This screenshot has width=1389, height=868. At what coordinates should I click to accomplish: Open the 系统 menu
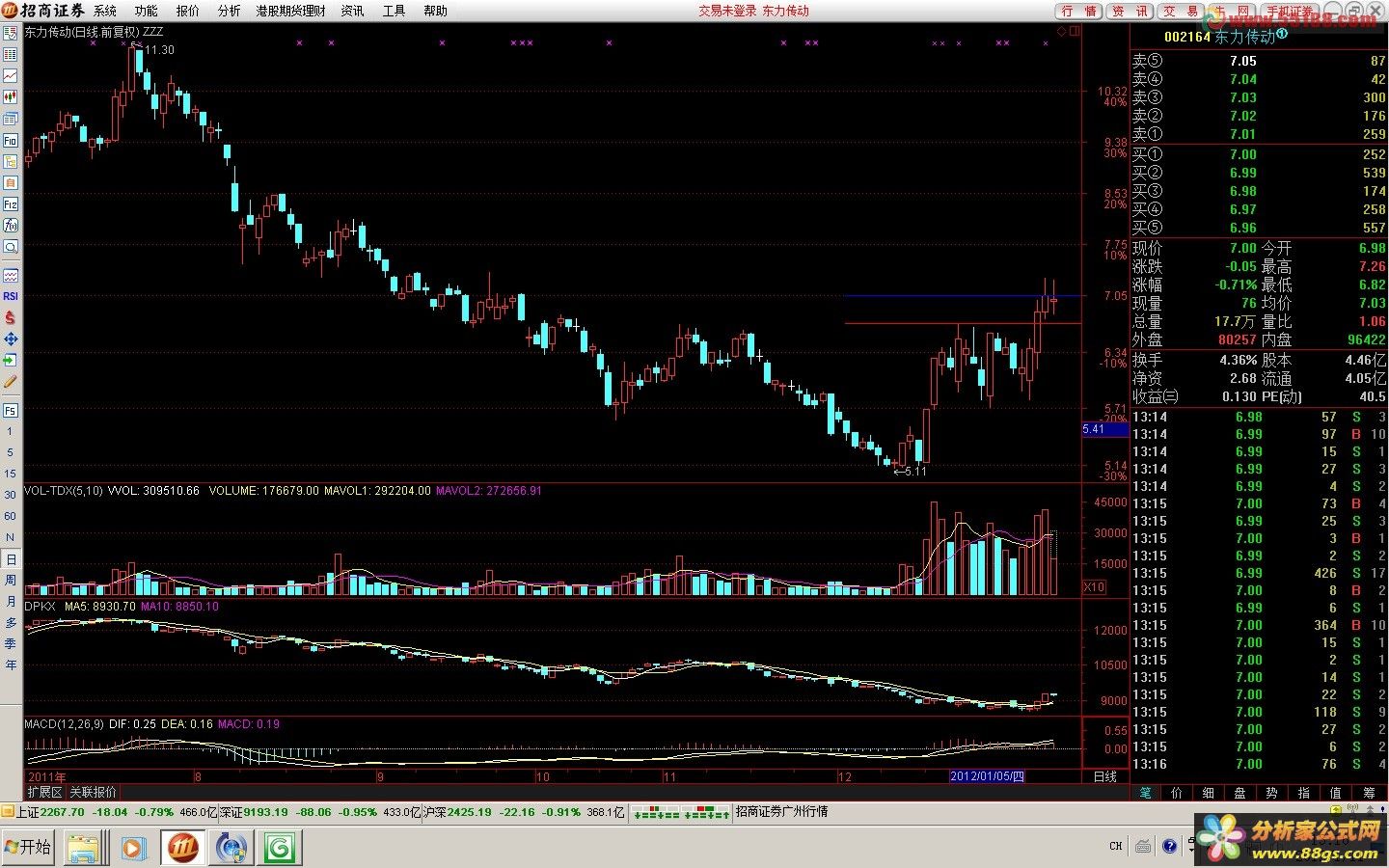pyautogui.click(x=105, y=11)
